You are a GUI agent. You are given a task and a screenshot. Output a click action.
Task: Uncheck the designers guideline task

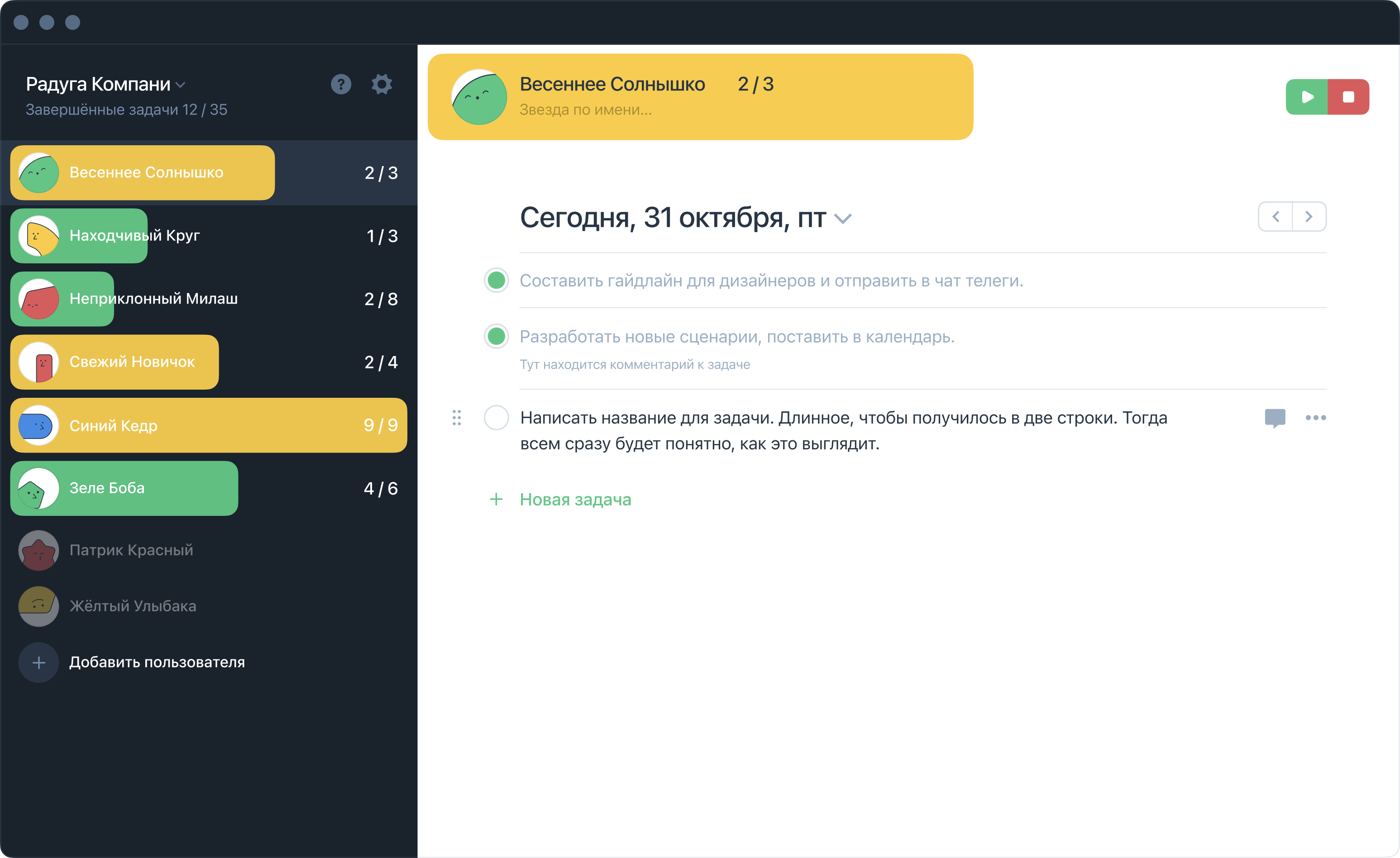click(x=496, y=280)
